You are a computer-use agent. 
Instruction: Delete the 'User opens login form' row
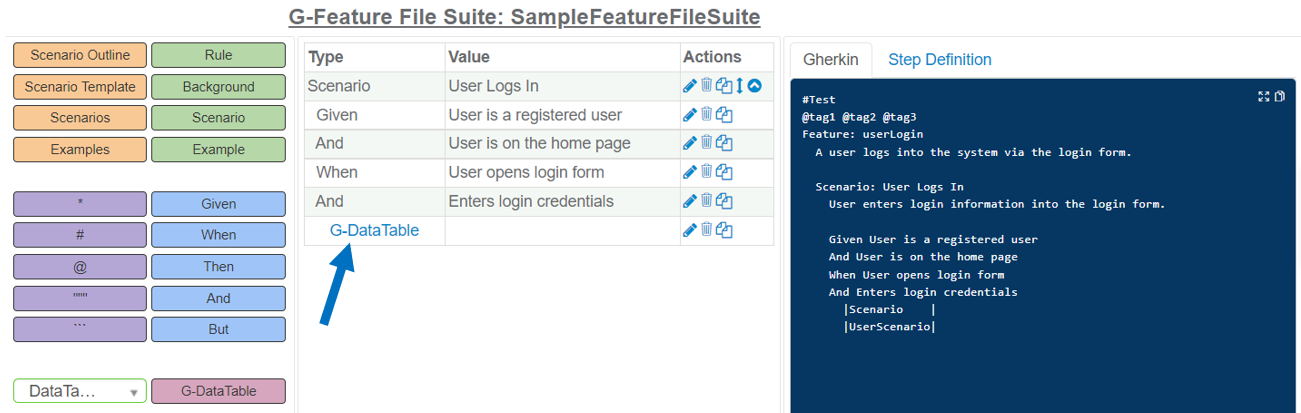coord(706,172)
